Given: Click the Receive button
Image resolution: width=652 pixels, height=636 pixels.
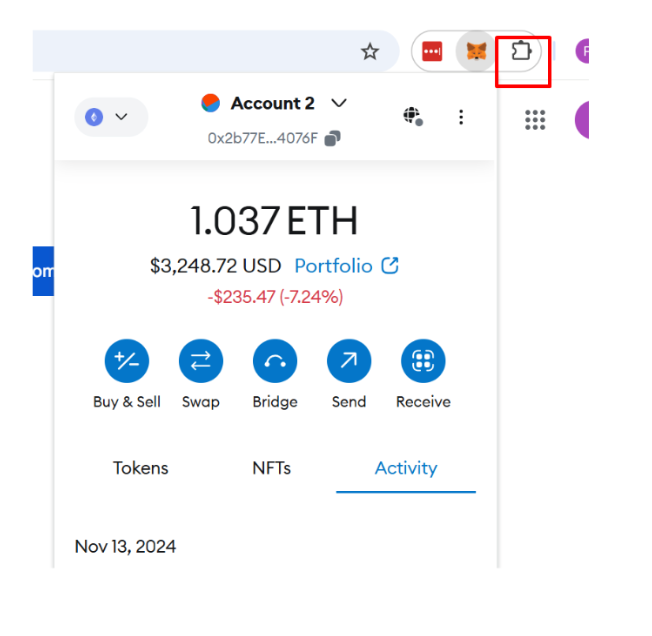Looking at the screenshot, I should coord(423,362).
